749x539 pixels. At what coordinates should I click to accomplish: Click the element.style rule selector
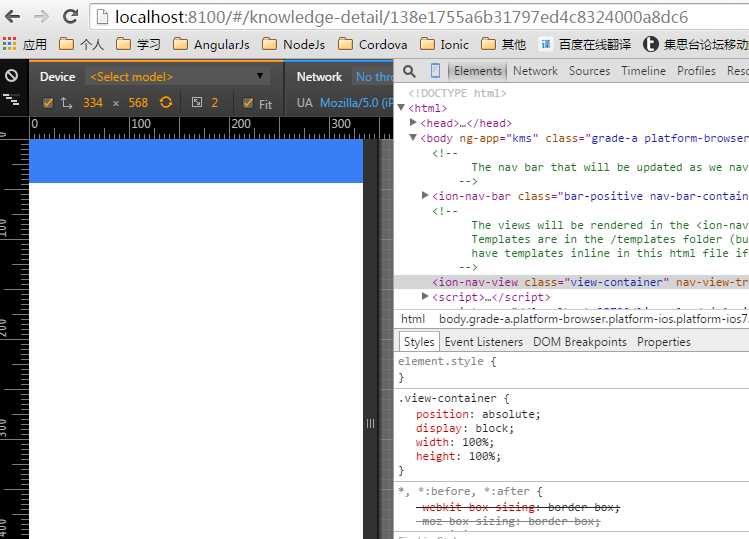point(441,361)
